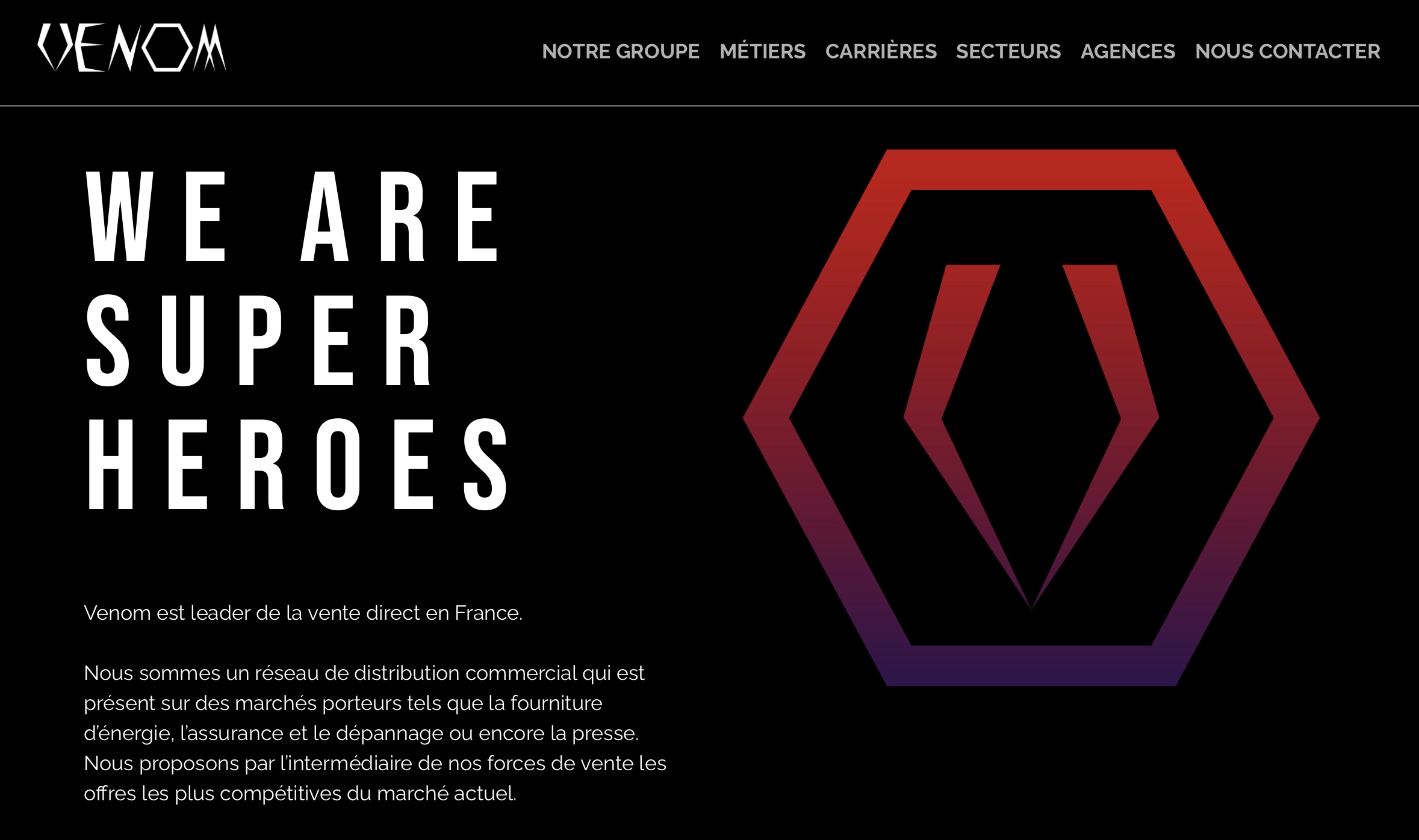
Task: Click the WE ARE SUPER HEROES headline
Action: (x=299, y=340)
